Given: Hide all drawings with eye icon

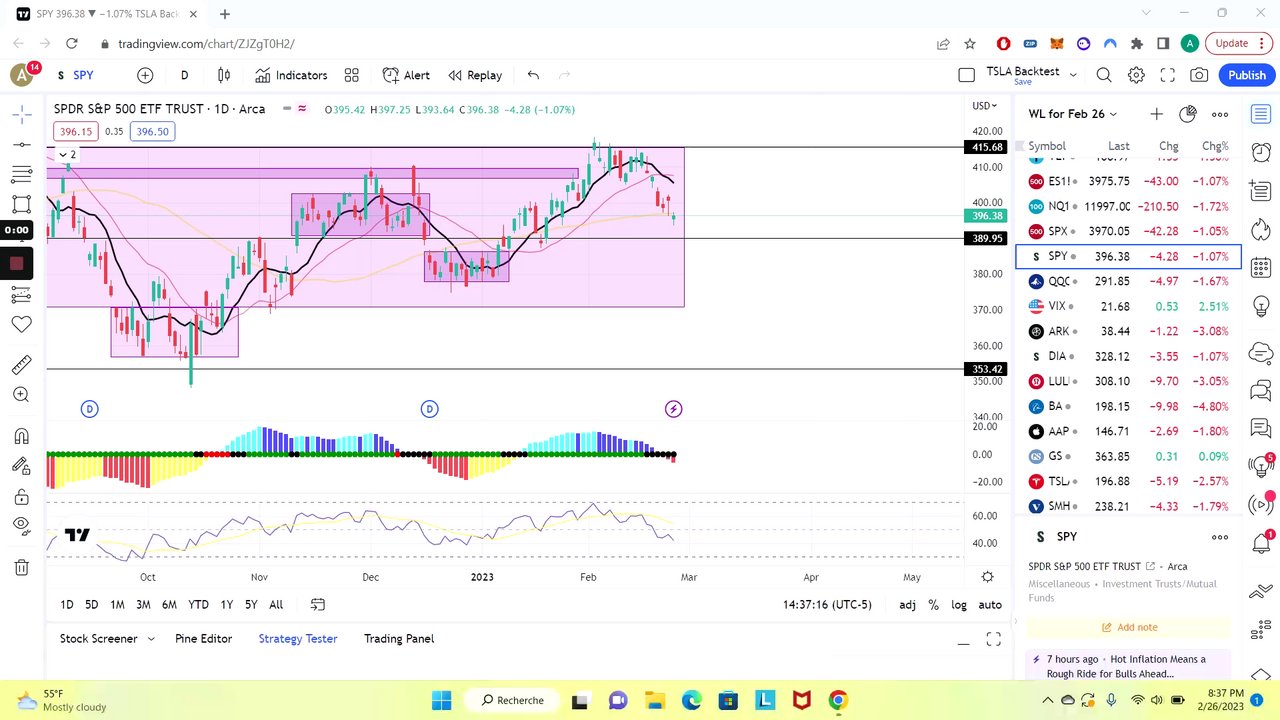Looking at the screenshot, I should (x=21, y=525).
